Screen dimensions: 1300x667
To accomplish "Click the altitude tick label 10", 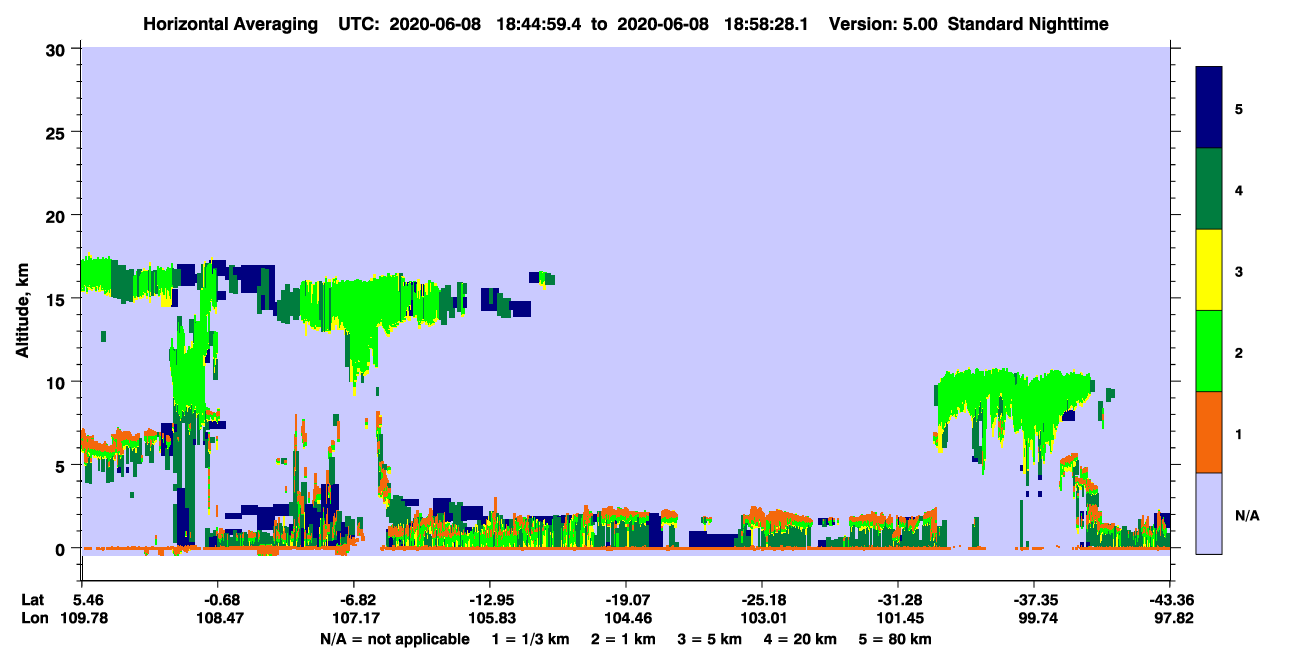I will tap(58, 382).
